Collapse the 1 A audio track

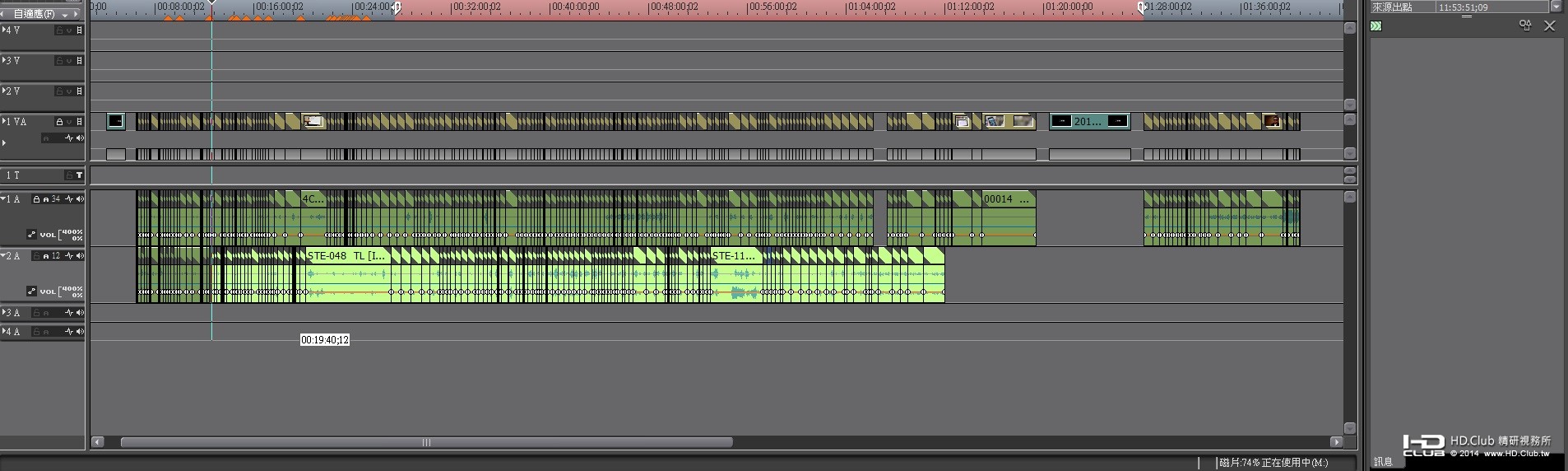coord(4,198)
